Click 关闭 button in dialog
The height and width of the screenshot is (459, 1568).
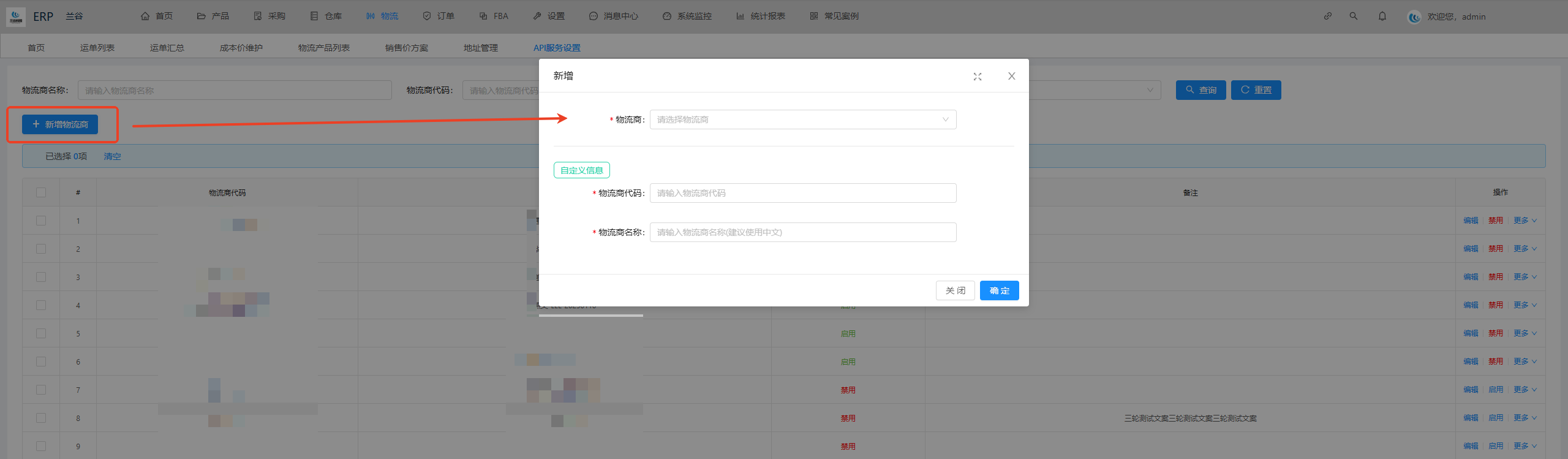click(x=955, y=290)
